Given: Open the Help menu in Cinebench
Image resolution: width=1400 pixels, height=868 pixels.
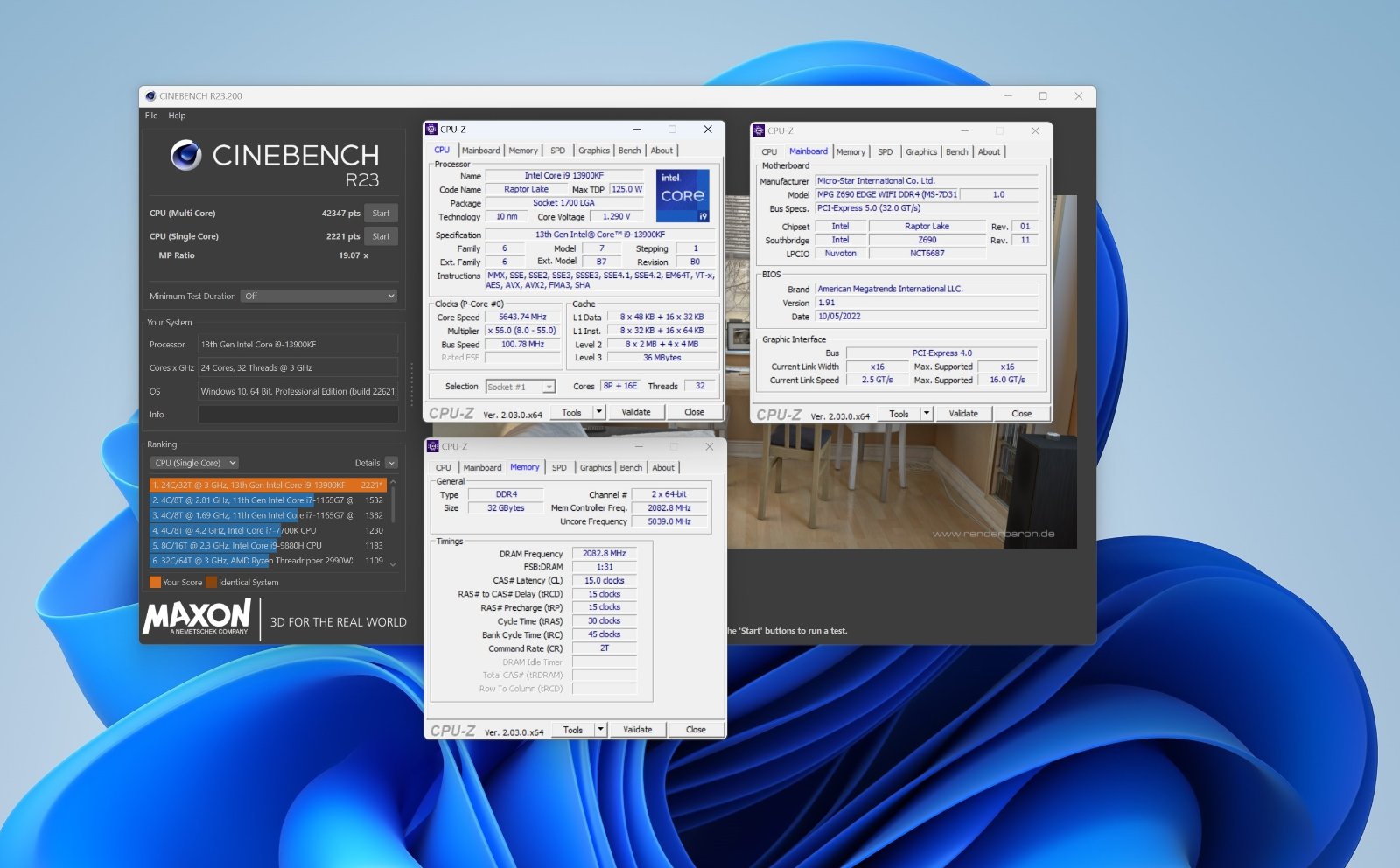Looking at the screenshot, I should 177,115.
